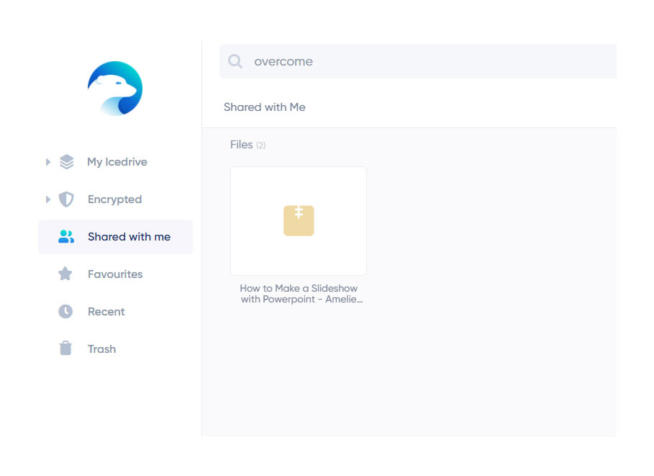Click the people icon beside Shared with me
654x476 pixels.
coord(66,237)
